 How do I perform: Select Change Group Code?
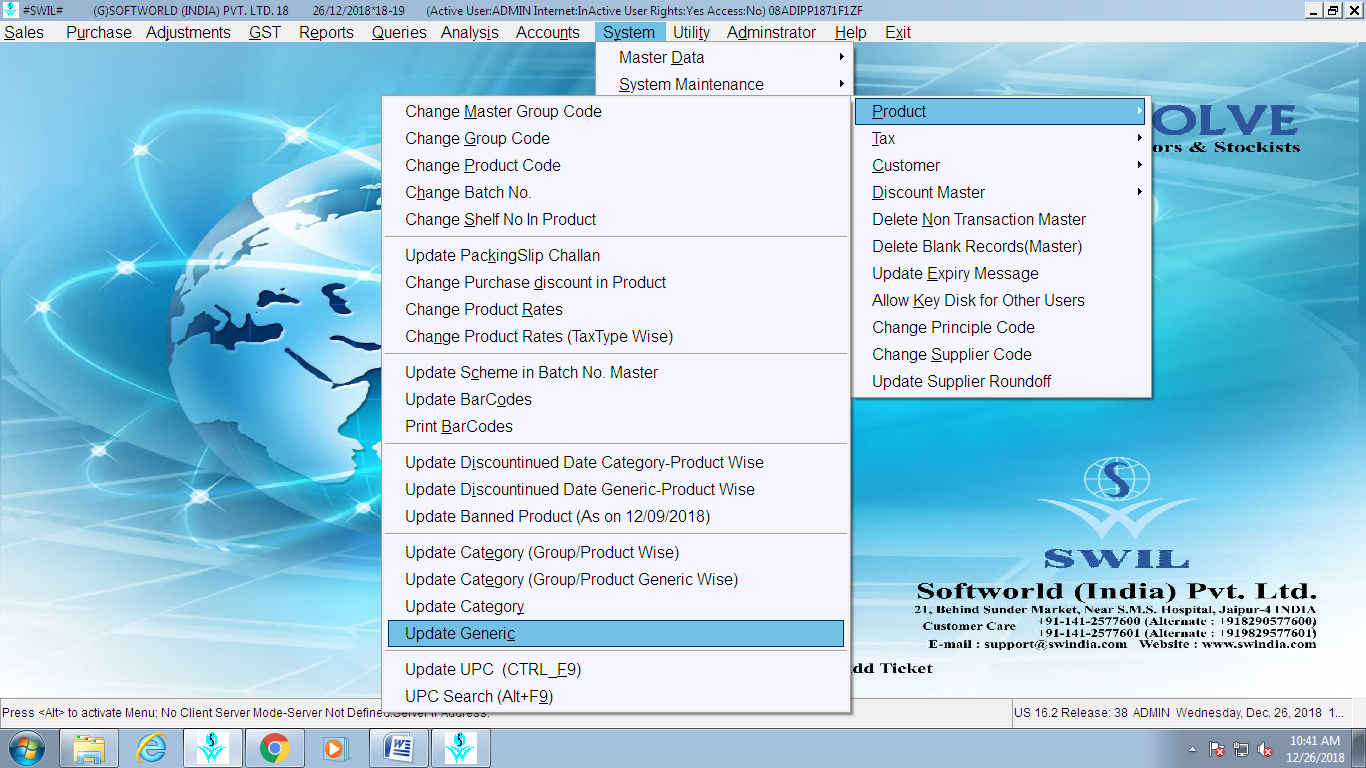coord(616,138)
